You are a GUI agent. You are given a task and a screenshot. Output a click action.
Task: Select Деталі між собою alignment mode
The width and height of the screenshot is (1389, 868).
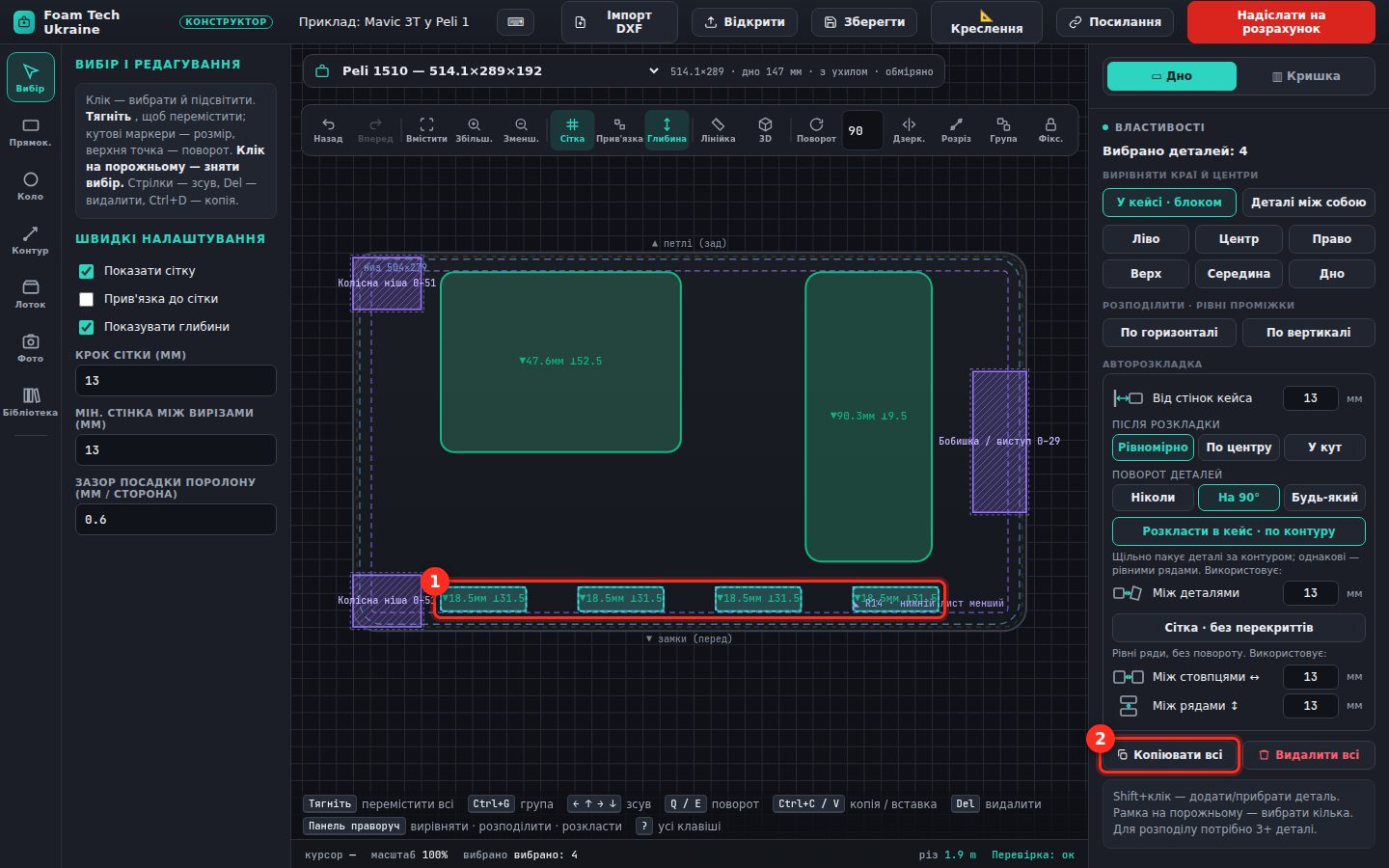(x=1308, y=203)
